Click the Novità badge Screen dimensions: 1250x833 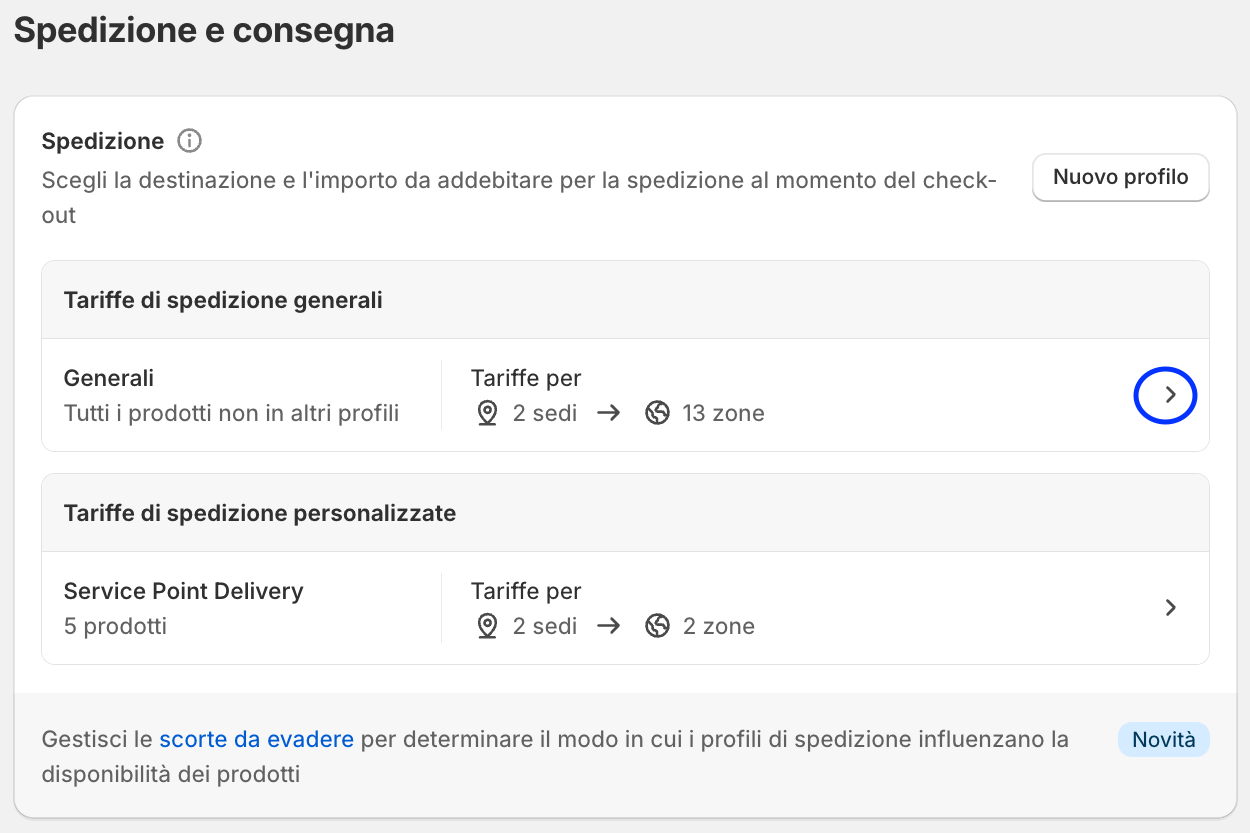pos(1163,740)
